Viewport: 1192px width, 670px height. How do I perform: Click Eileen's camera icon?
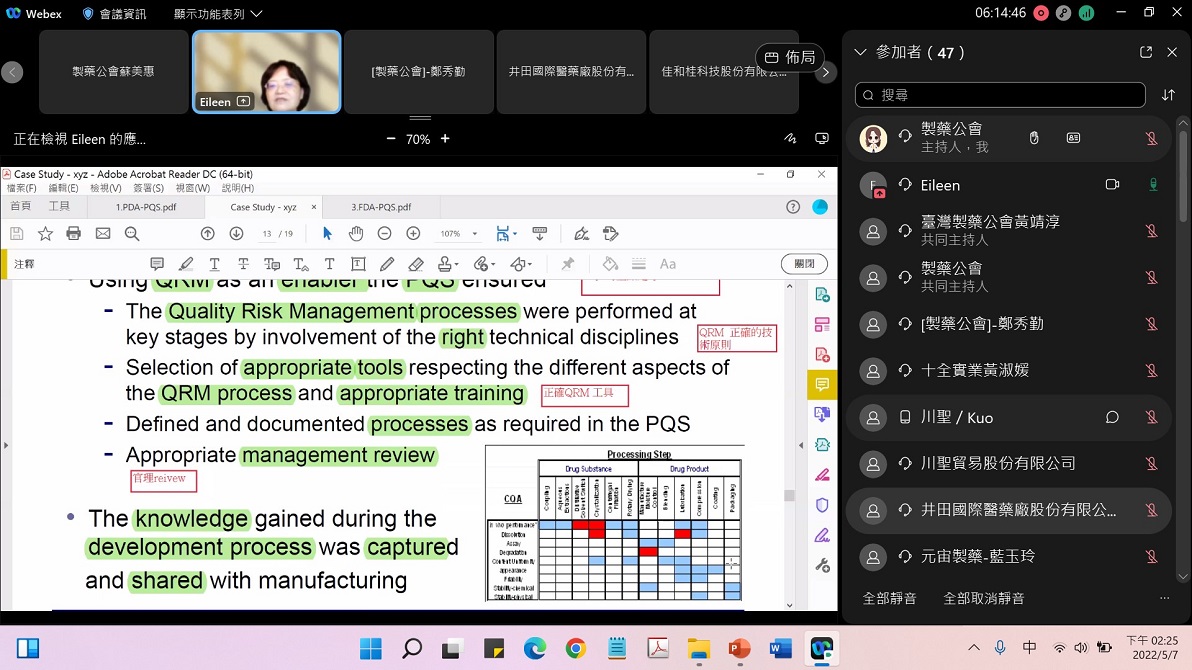pos(1112,185)
